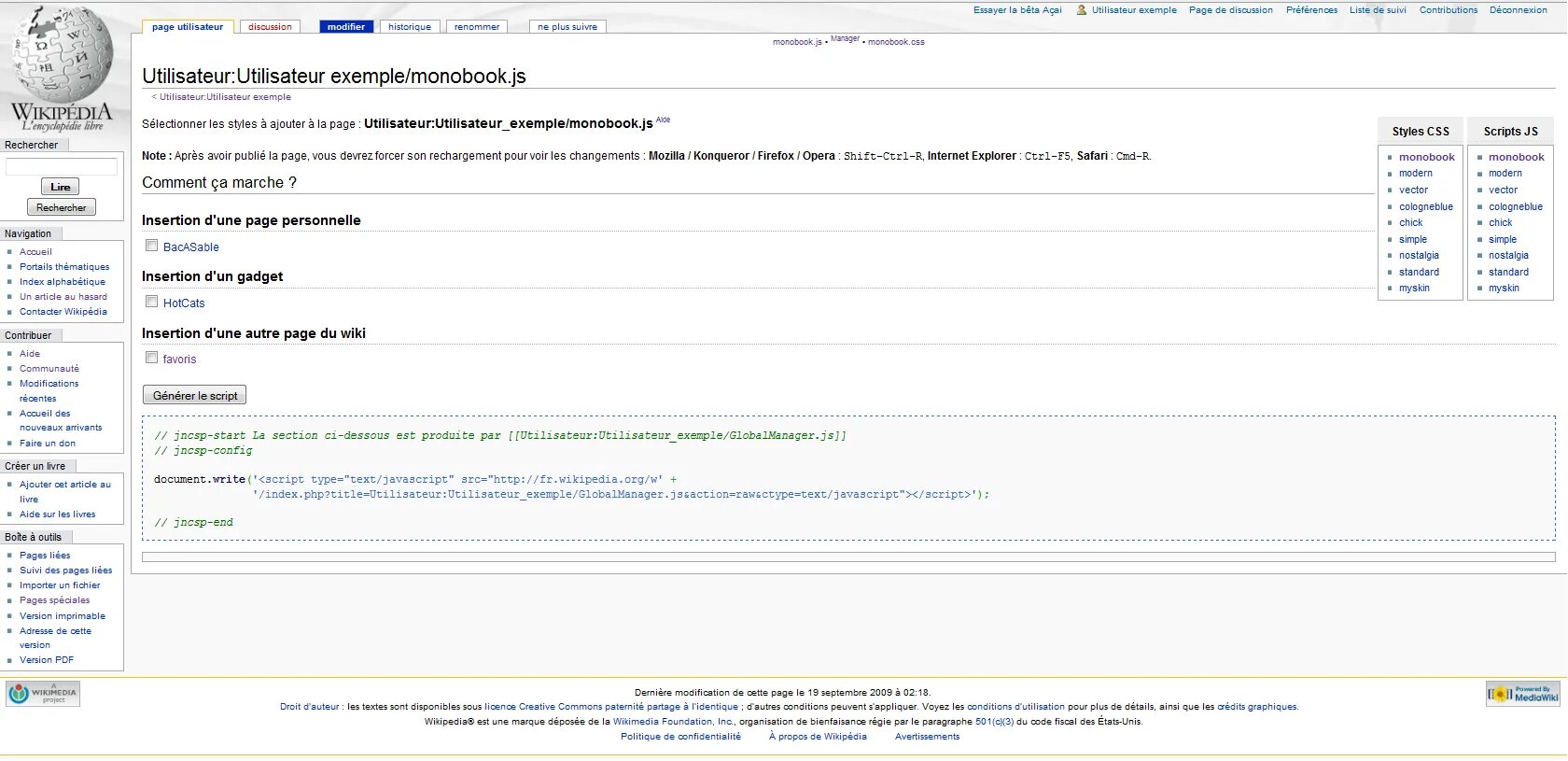1568x761 pixels.
Task: Click the Générer le script button
Action: 195,396
